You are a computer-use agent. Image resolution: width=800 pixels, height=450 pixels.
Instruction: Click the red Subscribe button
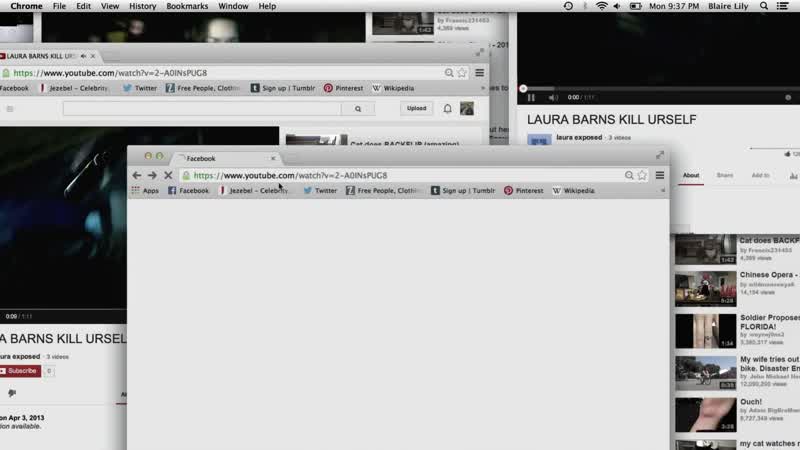[20, 371]
